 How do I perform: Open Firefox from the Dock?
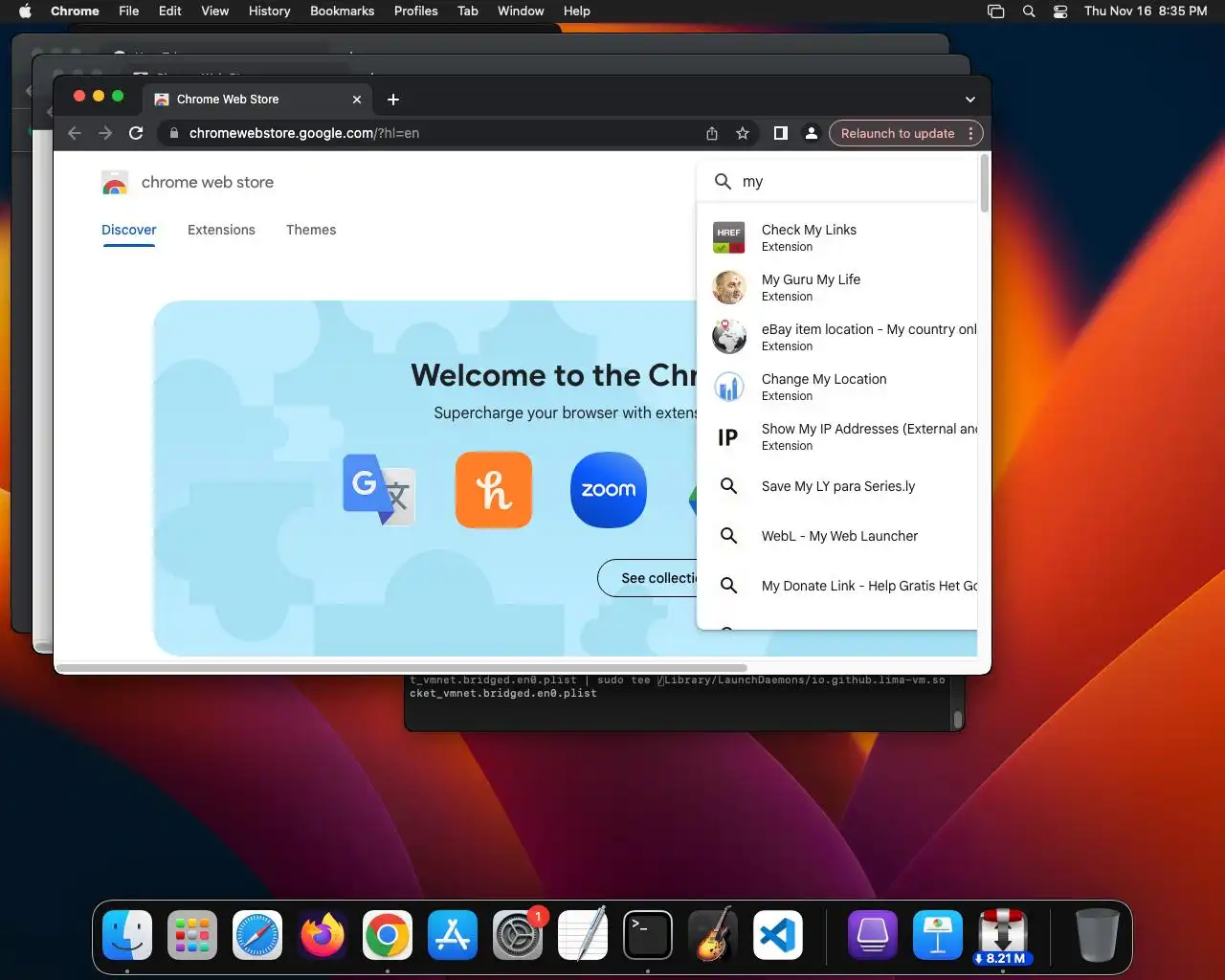323,935
